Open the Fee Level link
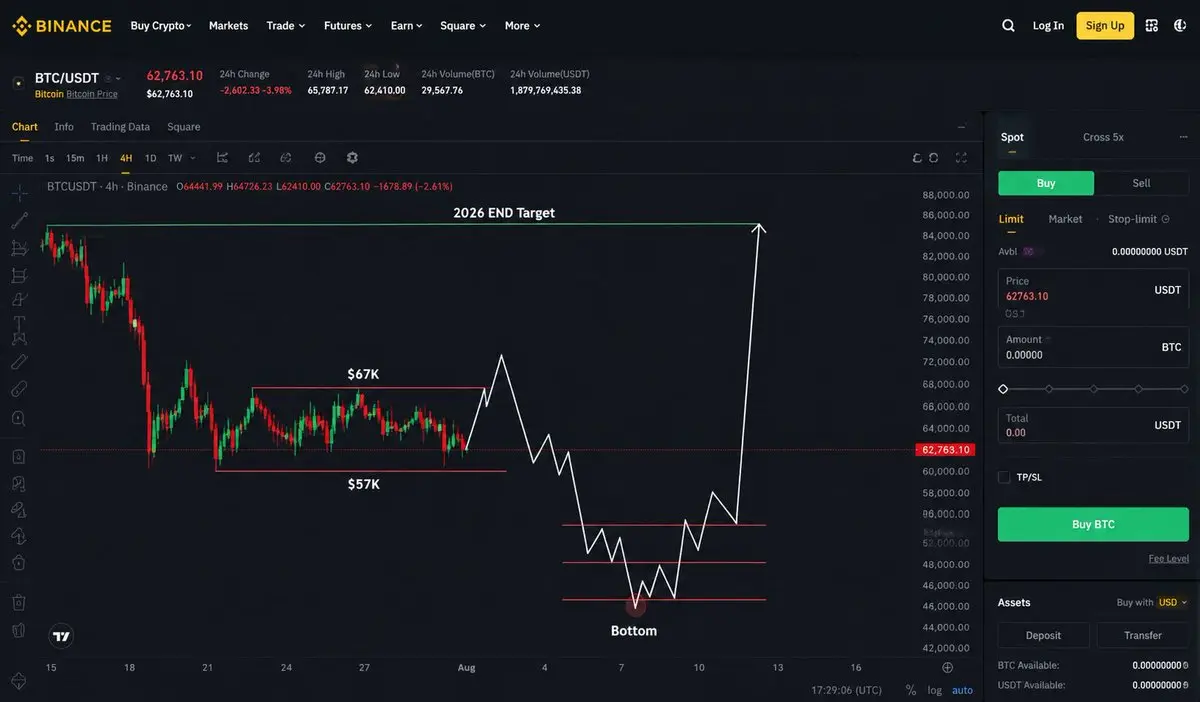This screenshot has width=1200, height=702. (x=1169, y=559)
